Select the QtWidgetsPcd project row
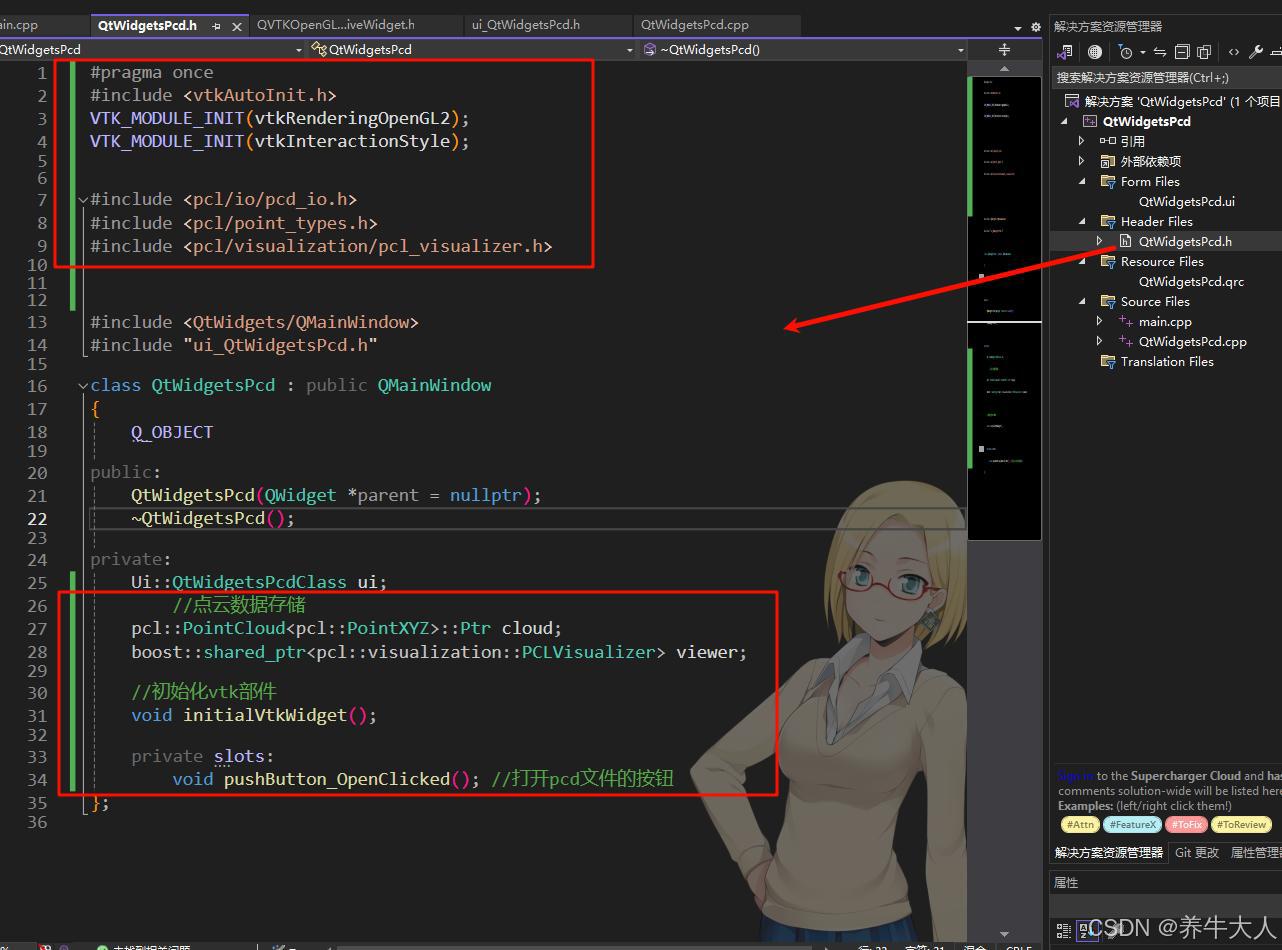The image size is (1282, 950). coord(1147,121)
